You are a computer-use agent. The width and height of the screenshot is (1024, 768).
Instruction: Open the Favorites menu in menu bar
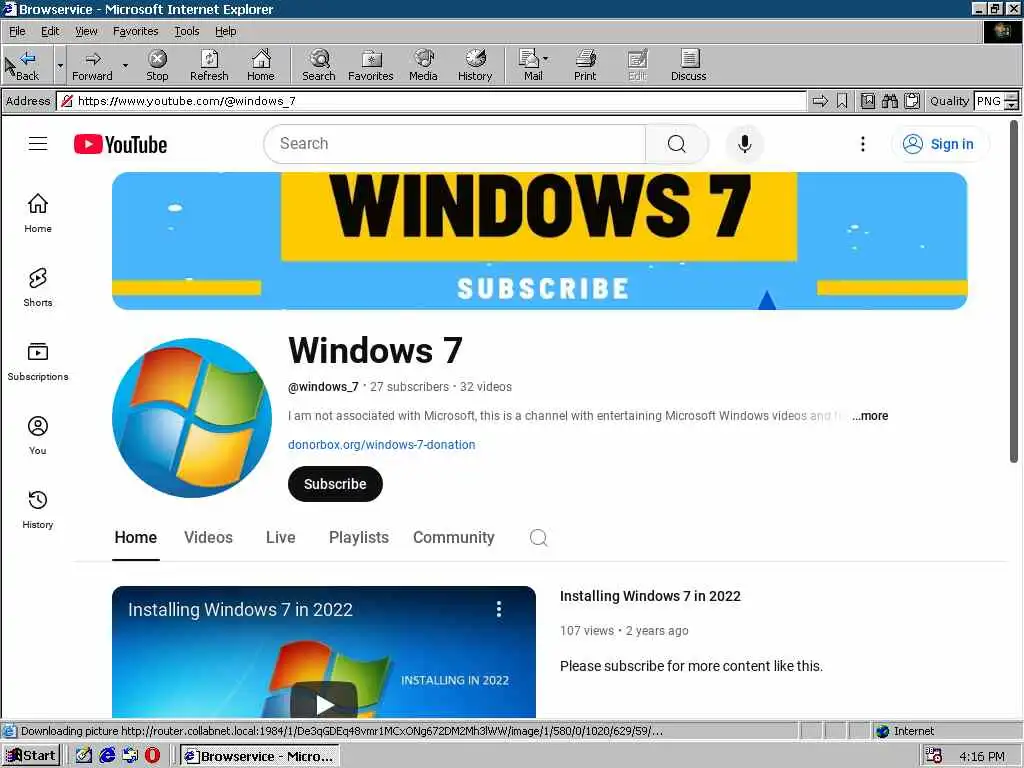click(135, 31)
